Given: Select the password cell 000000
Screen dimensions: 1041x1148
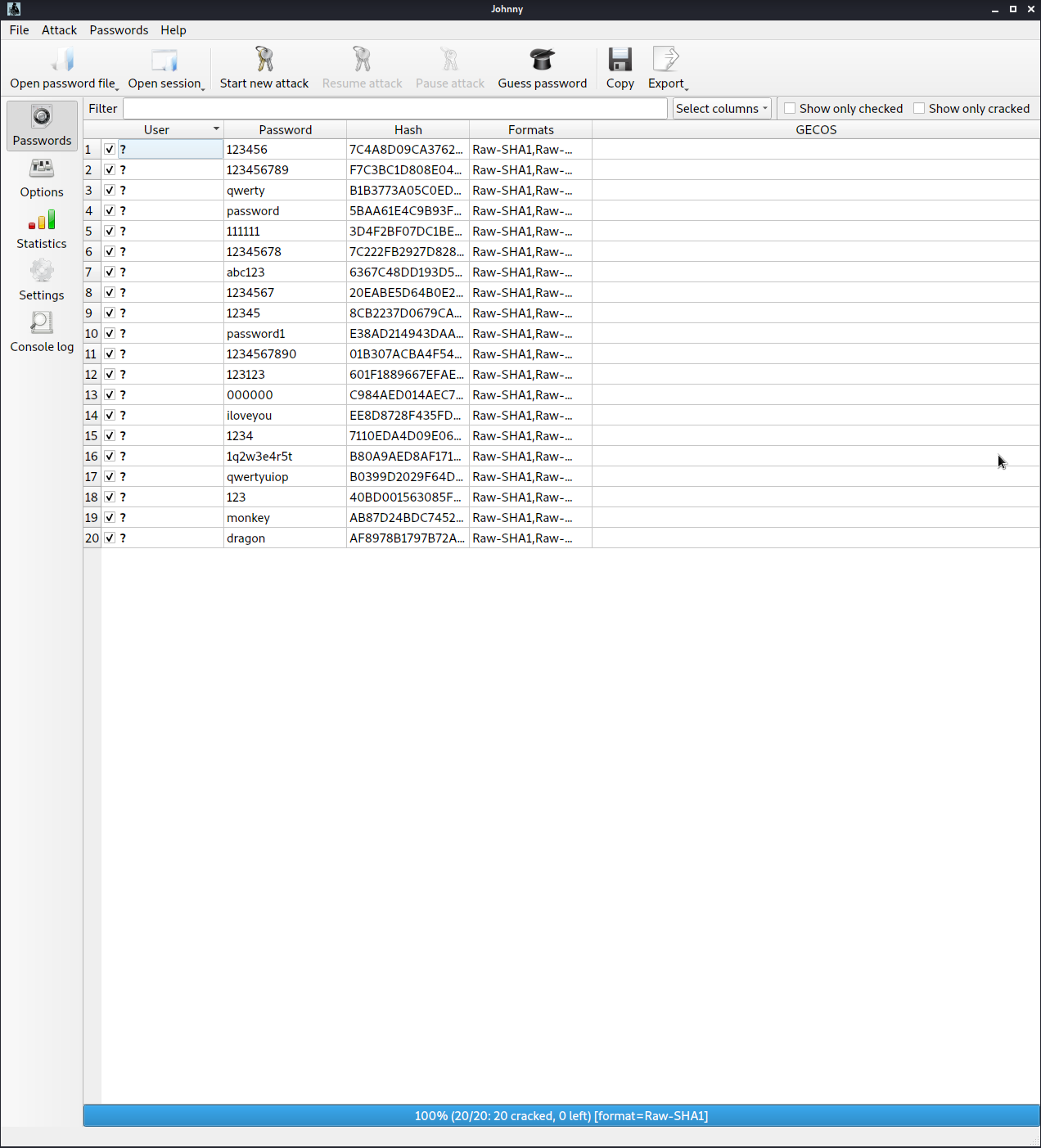Looking at the screenshot, I should [285, 394].
